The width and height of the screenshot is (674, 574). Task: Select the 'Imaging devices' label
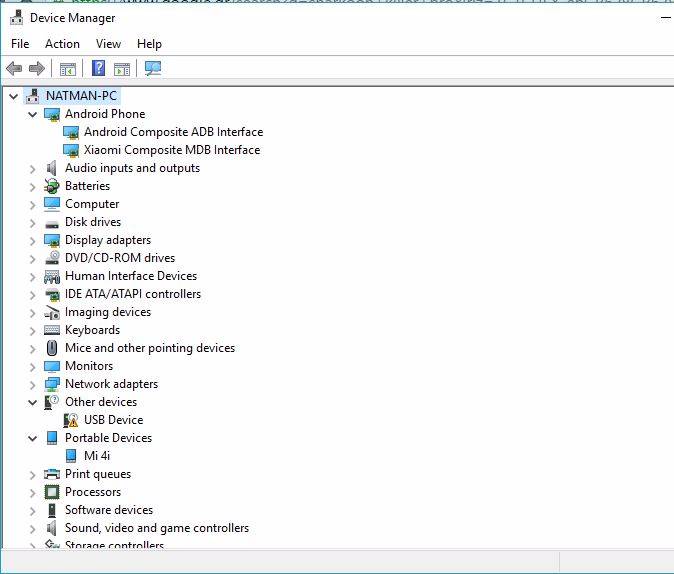(x=108, y=312)
